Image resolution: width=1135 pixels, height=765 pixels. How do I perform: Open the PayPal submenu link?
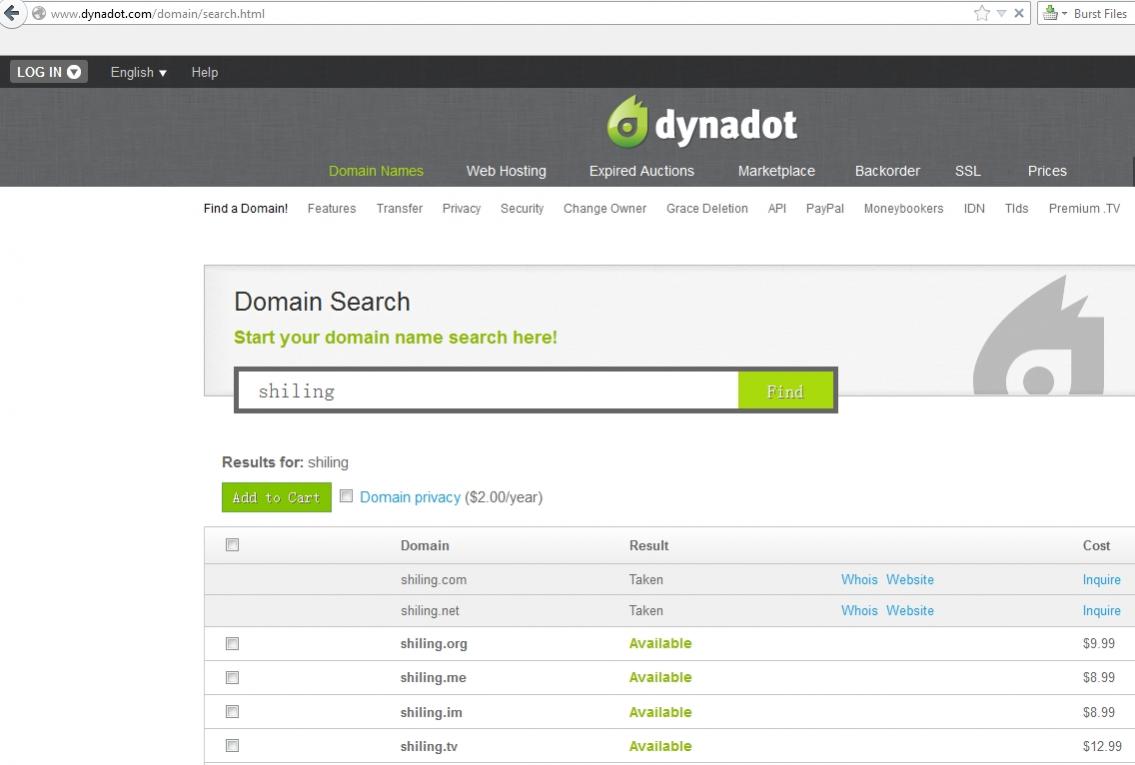[x=824, y=208]
